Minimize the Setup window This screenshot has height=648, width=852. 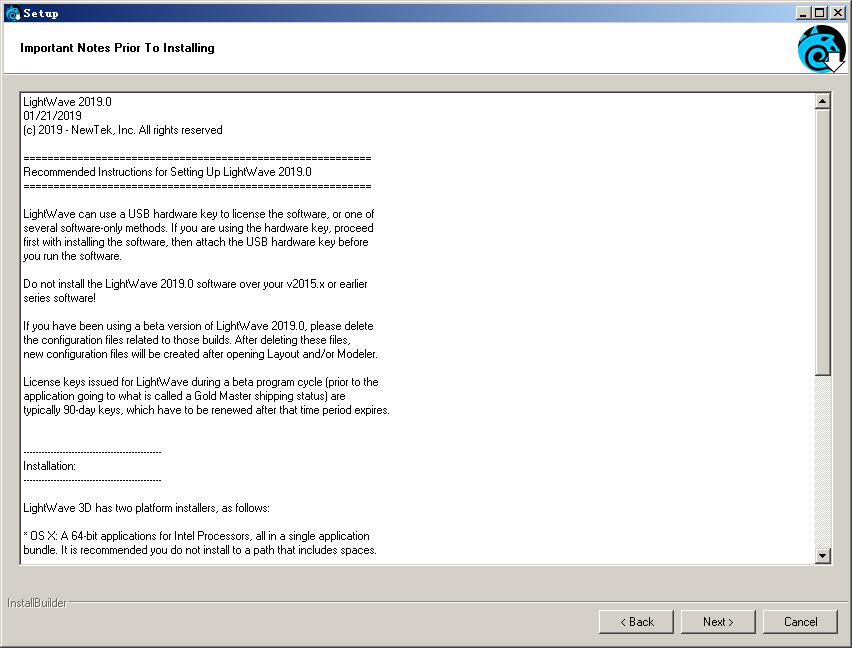click(803, 12)
